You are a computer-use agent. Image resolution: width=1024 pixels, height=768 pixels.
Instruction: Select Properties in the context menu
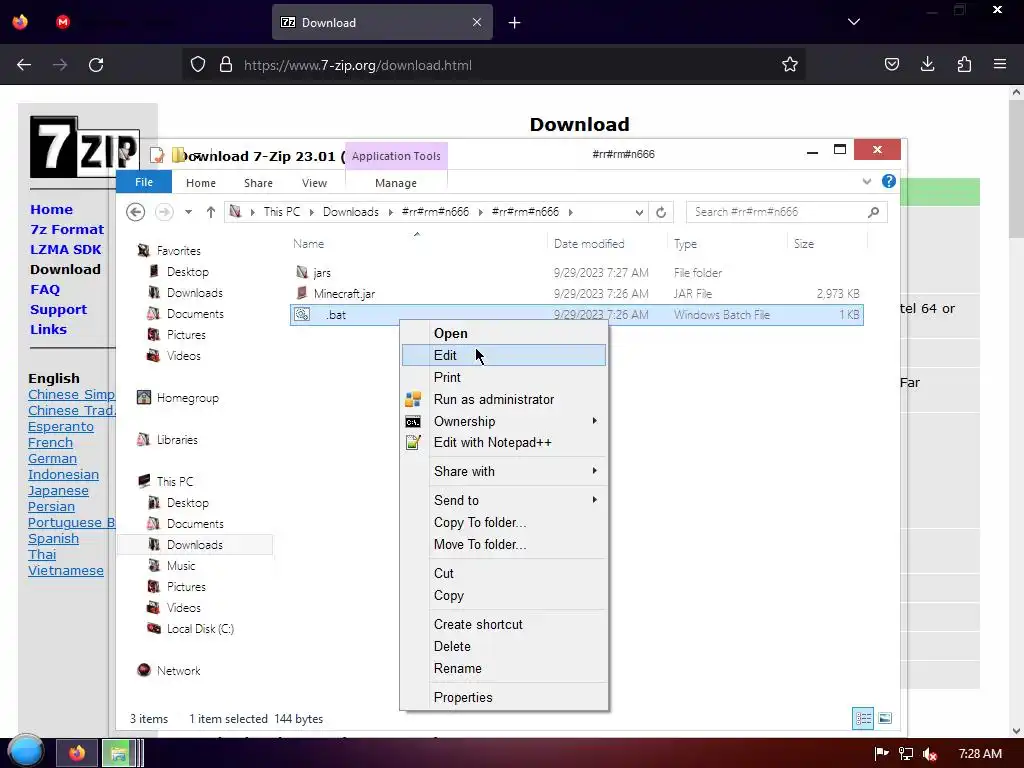coord(504,697)
